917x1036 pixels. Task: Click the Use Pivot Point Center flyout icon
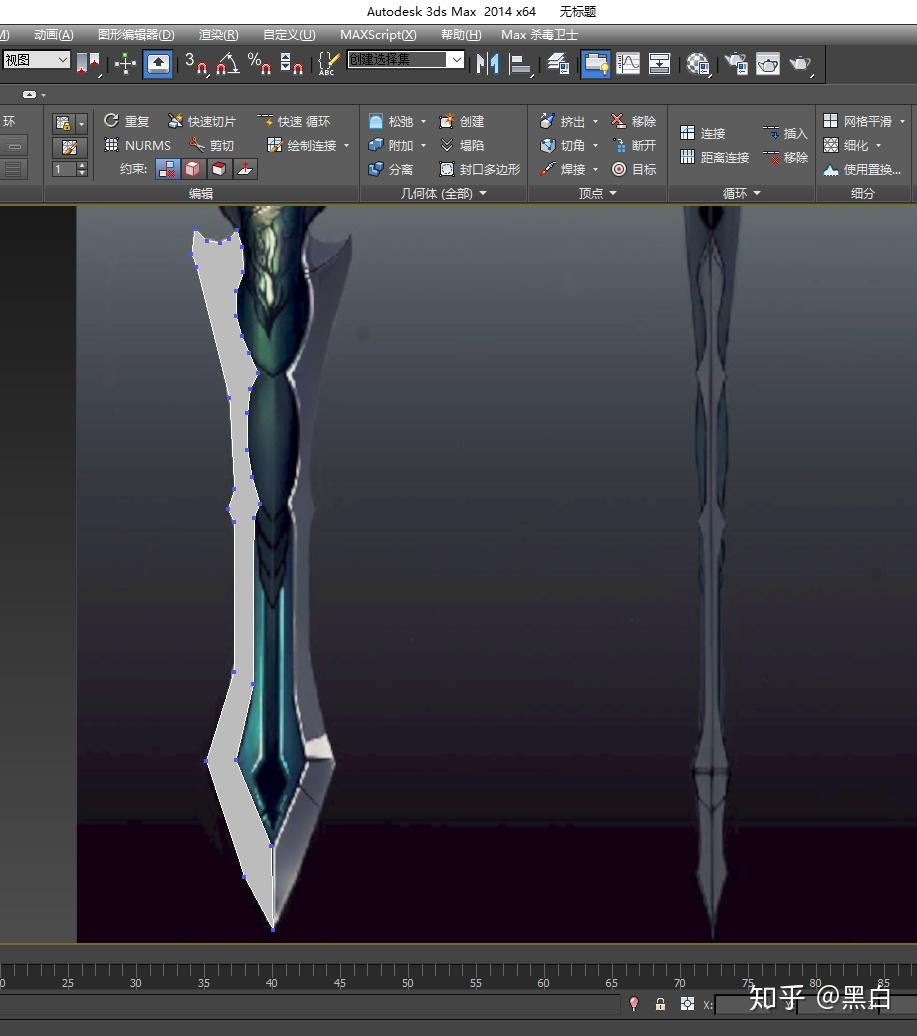89,63
